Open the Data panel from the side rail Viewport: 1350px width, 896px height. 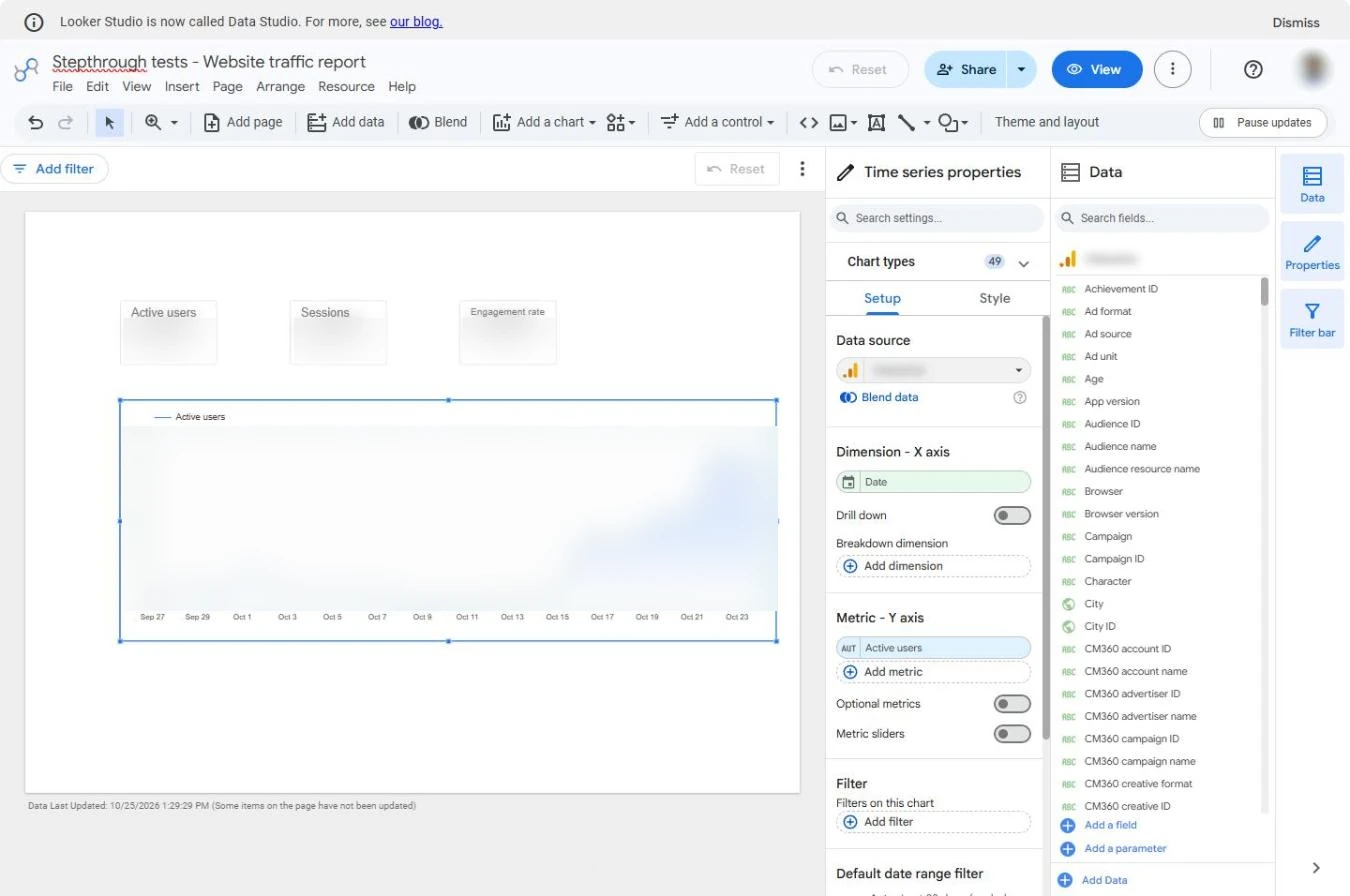pos(1312,184)
